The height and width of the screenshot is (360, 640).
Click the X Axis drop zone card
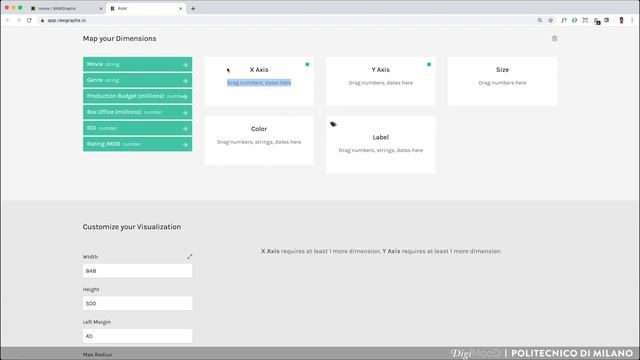coord(259,81)
